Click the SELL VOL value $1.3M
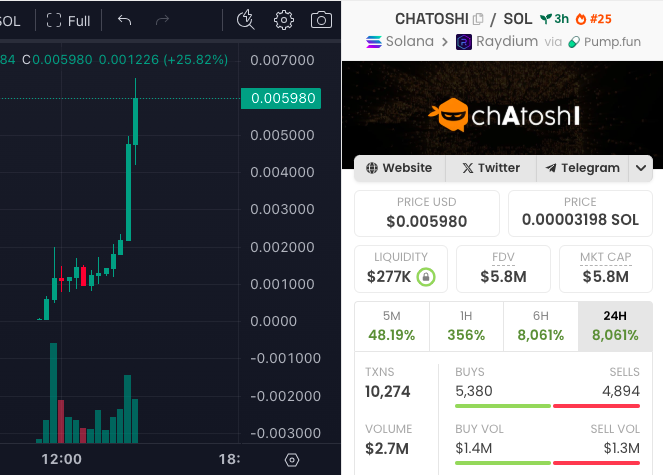 click(x=622, y=448)
